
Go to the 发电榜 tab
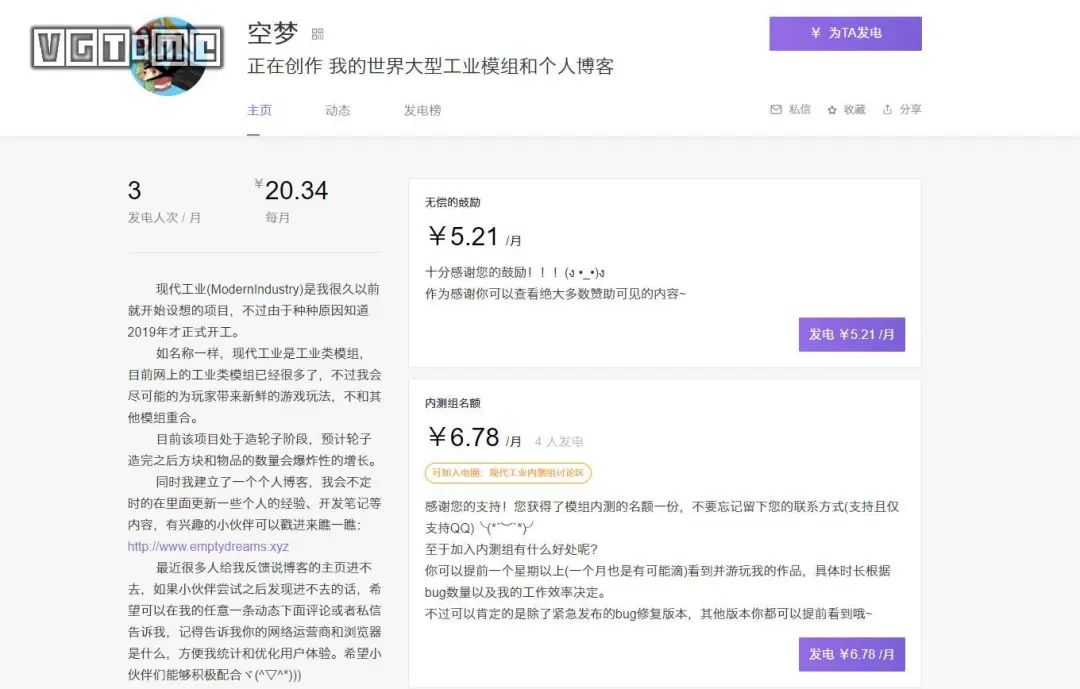[x=422, y=110]
